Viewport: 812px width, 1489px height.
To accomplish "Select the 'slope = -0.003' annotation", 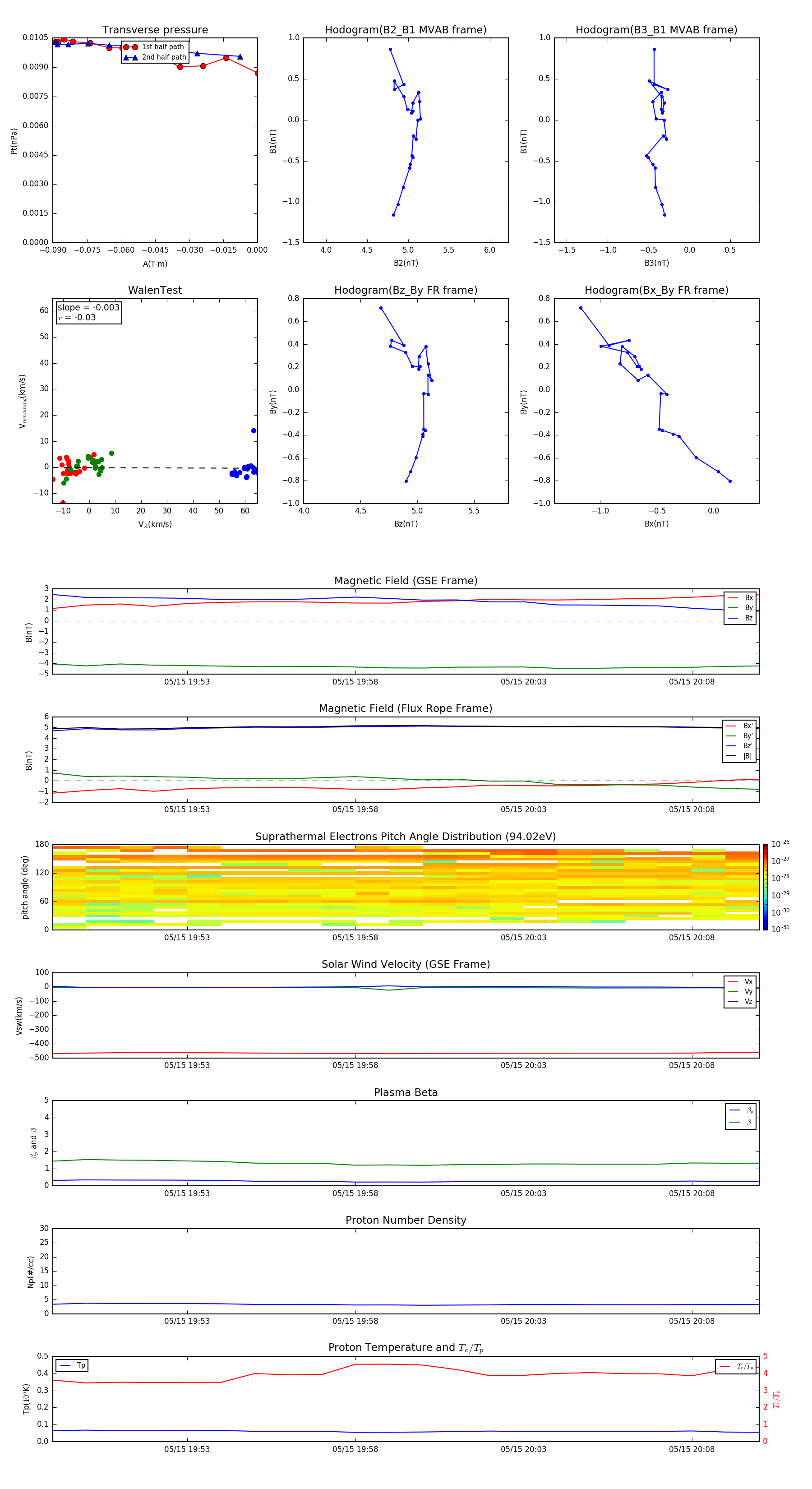I will pos(88,308).
